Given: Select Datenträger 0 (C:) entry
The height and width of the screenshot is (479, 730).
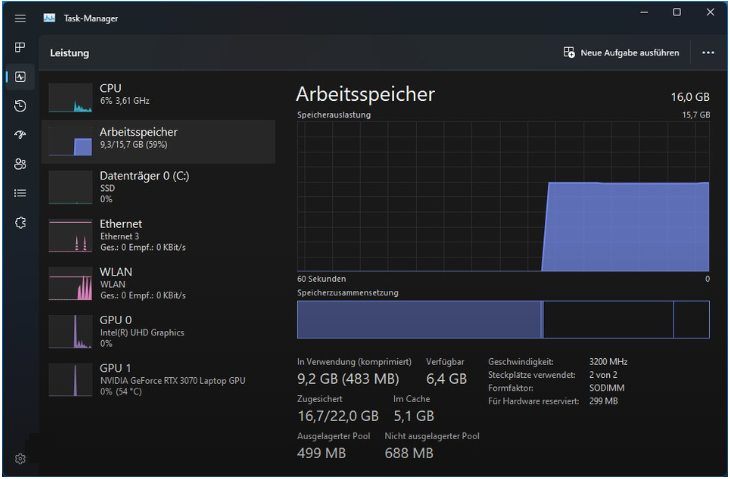Looking at the screenshot, I should click(x=158, y=187).
